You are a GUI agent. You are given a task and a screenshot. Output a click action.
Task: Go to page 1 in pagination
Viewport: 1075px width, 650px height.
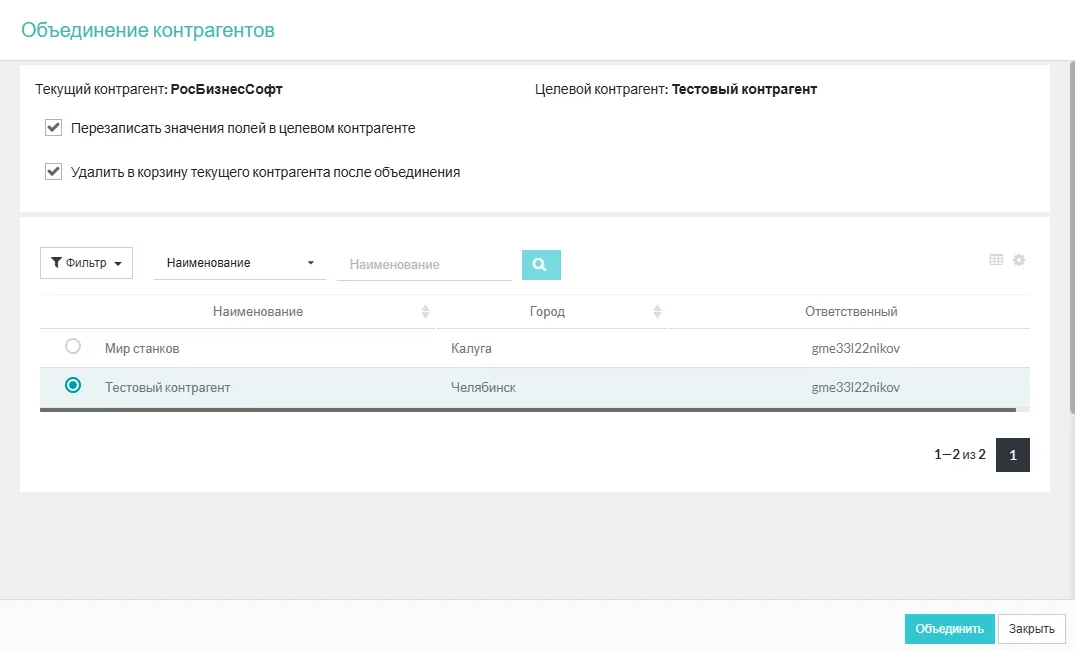coord(1012,455)
